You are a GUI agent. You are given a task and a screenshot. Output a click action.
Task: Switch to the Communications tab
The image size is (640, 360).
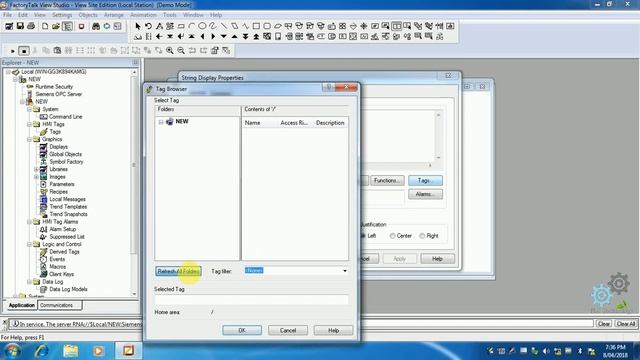click(60, 305)
